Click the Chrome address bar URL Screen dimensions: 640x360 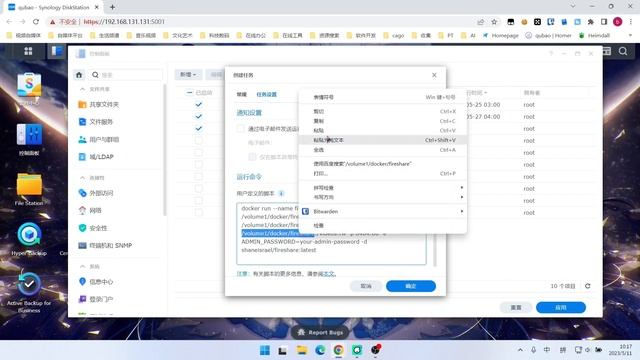(x=124, y=22)
